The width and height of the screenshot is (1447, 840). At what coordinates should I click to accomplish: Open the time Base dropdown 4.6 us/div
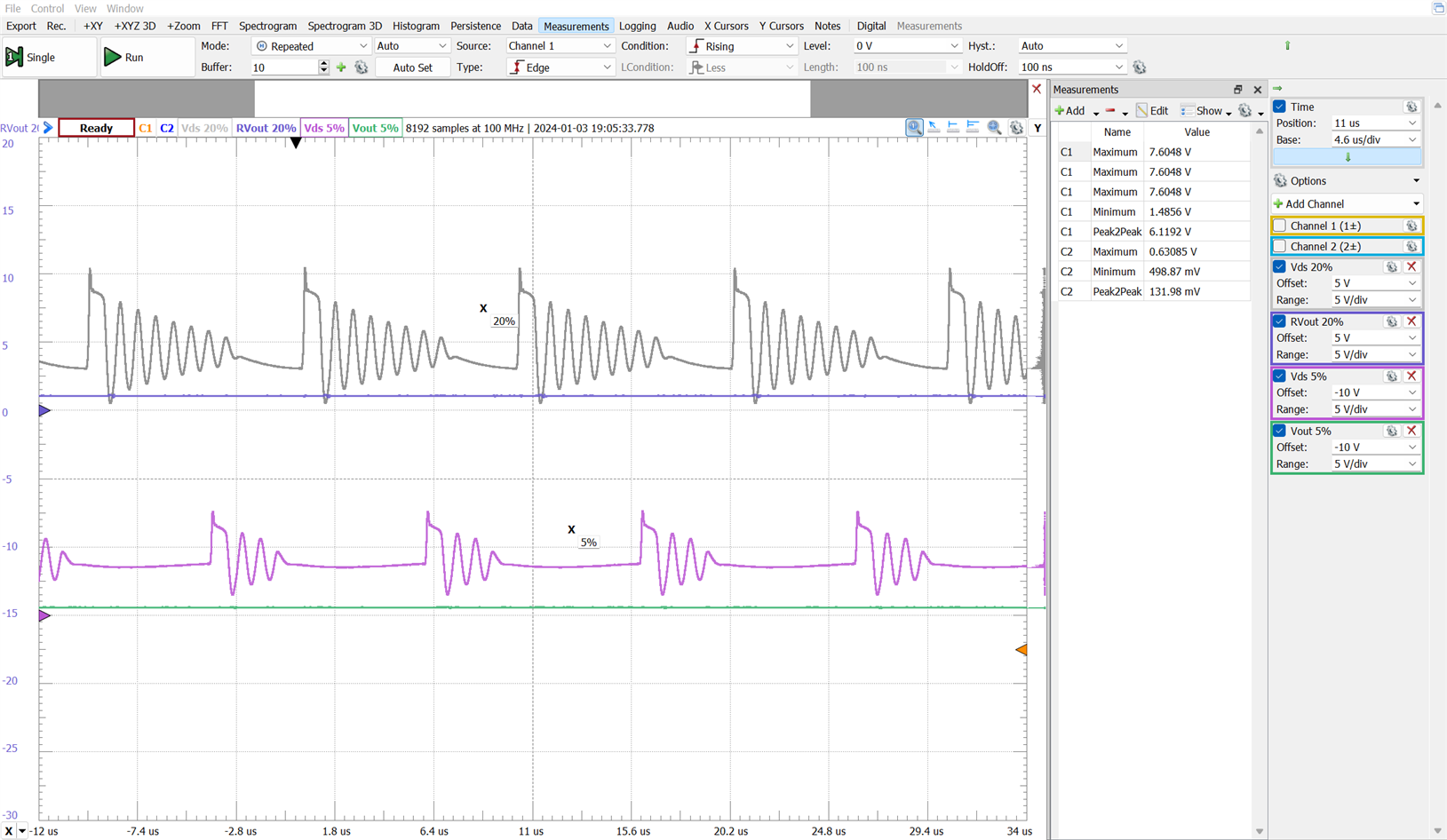tap(1375, 140)
